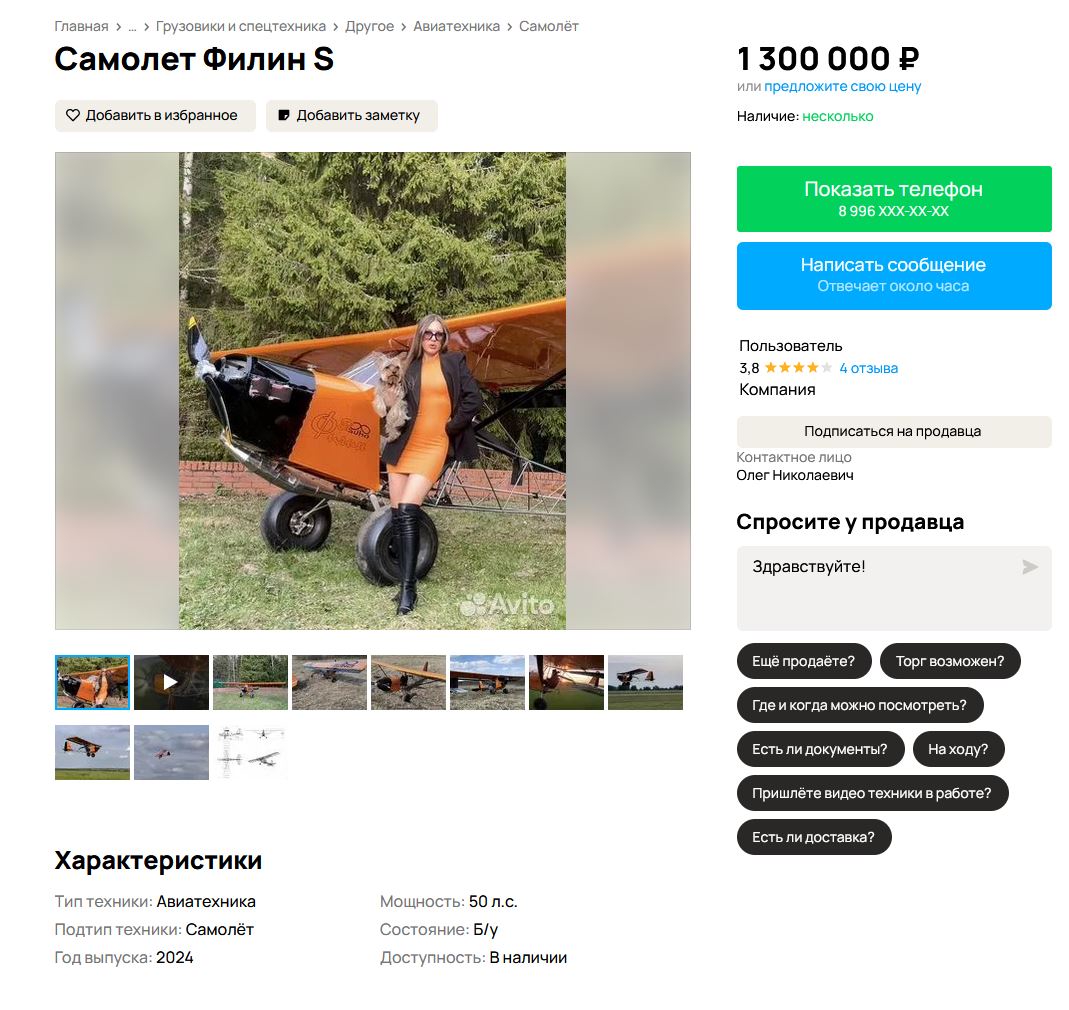Send the message with the arrow icon
The height and width of the screenshot is (1010, 1069).
pyautogui.click(x=1029, y=567)
